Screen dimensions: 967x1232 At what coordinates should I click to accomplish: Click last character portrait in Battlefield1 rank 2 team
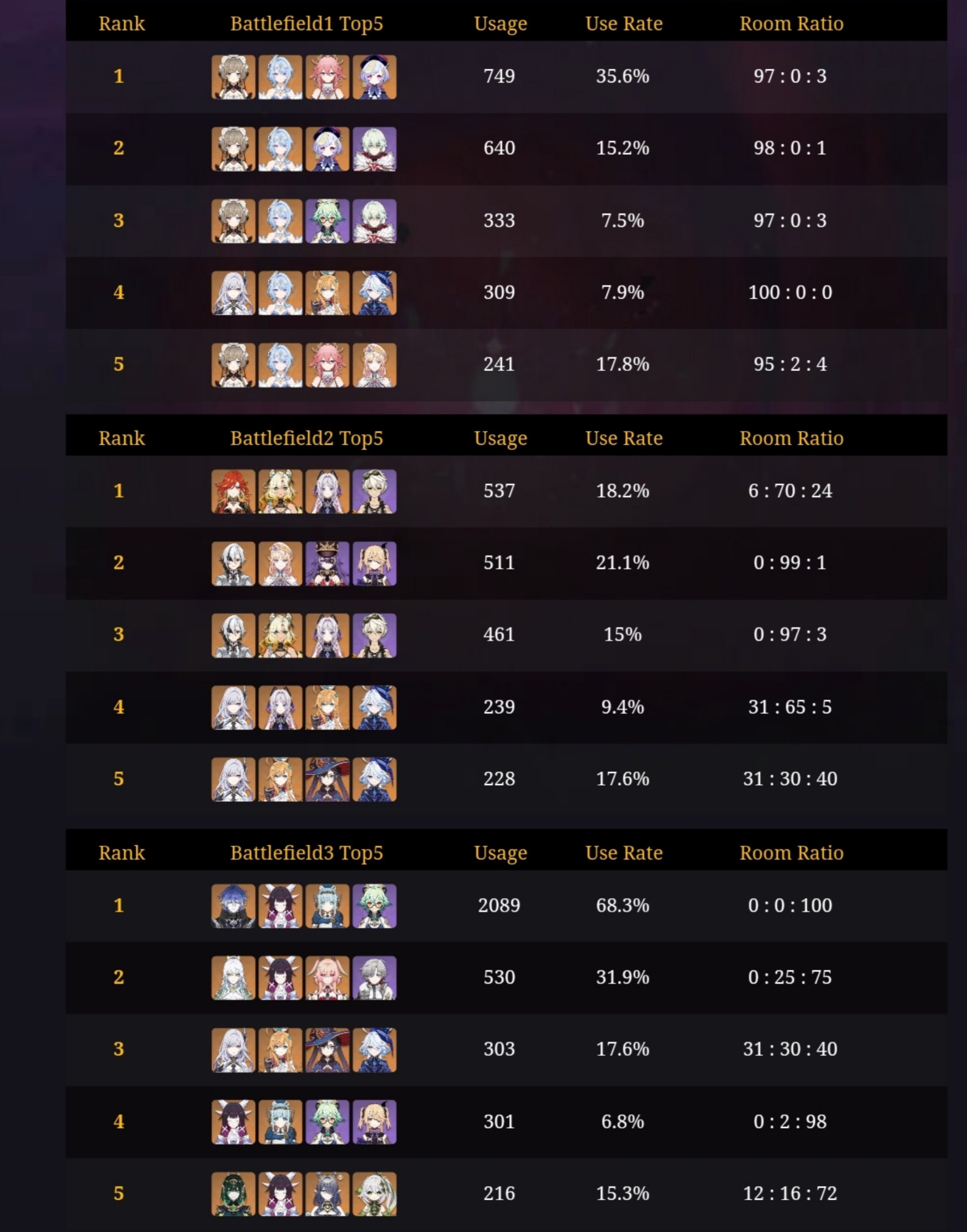pyautogui.click(x=374, y=149)
